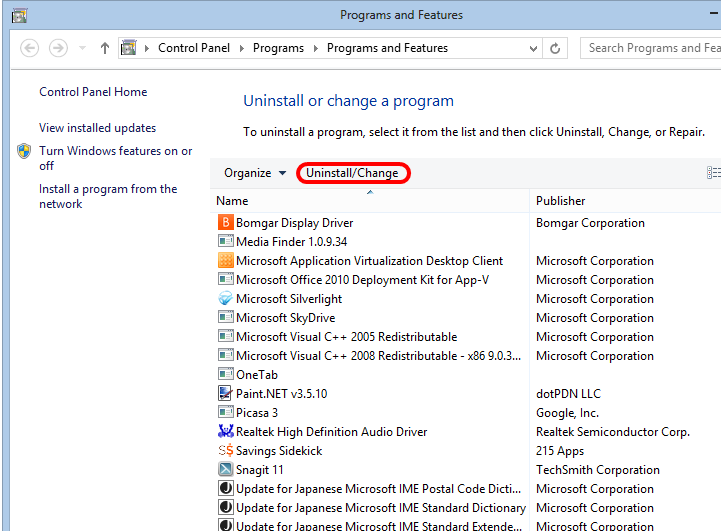Click the Uninstall/Change button
This screenshot has width=721, height=531.
(x=352, y=173)
